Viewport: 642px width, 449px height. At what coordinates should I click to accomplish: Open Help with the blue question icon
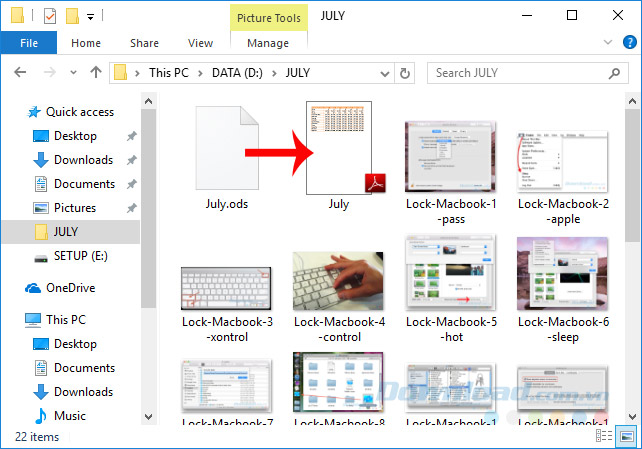pos(629,42)
